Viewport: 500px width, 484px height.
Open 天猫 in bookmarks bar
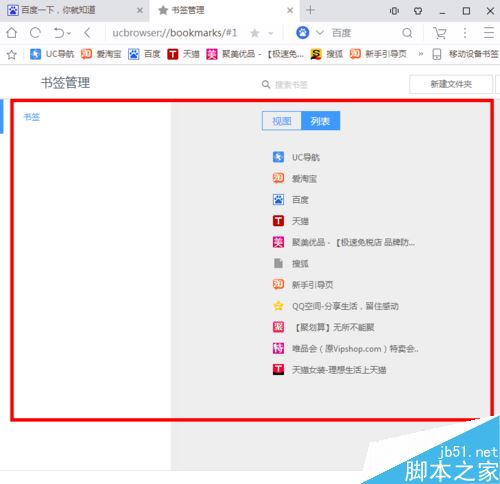183,54
